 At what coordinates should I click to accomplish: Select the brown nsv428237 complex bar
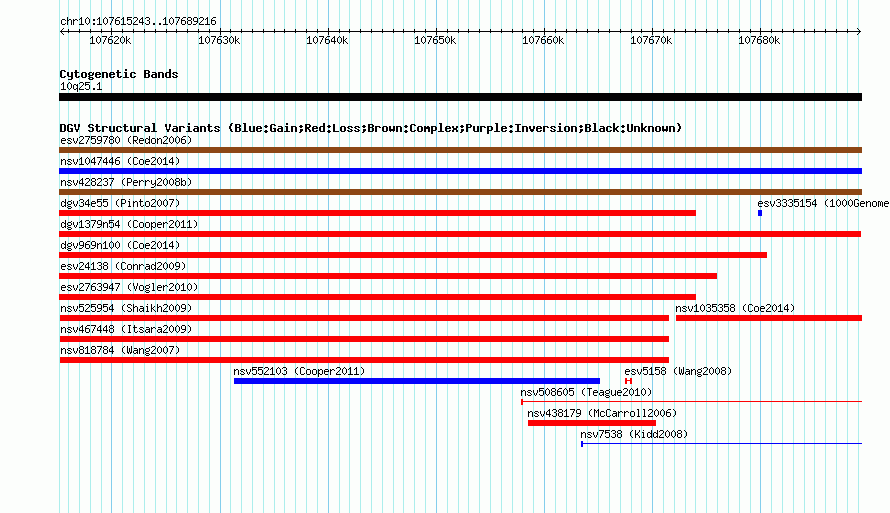460,192
